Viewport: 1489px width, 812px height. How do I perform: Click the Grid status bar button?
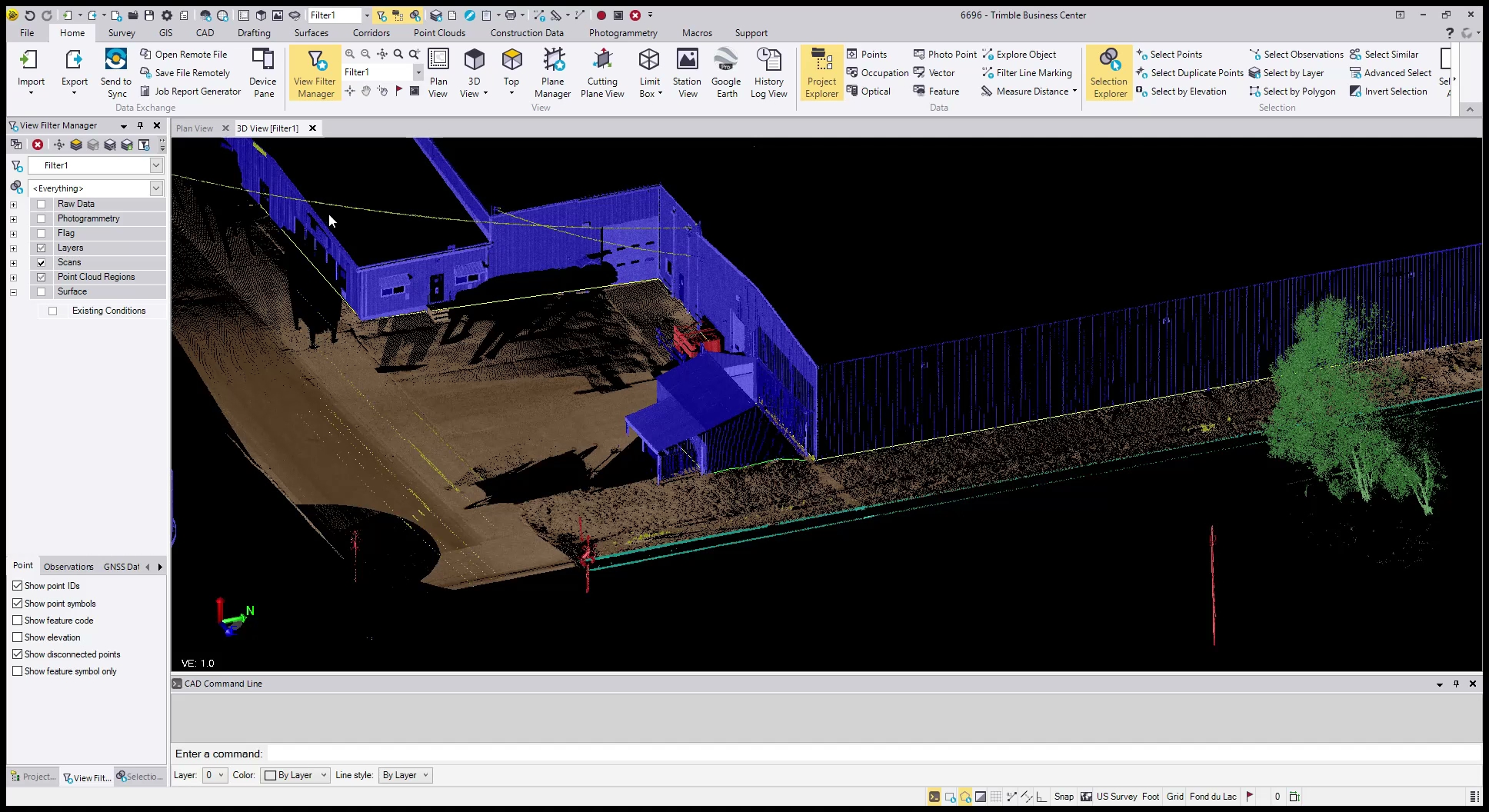point(1174,797)
